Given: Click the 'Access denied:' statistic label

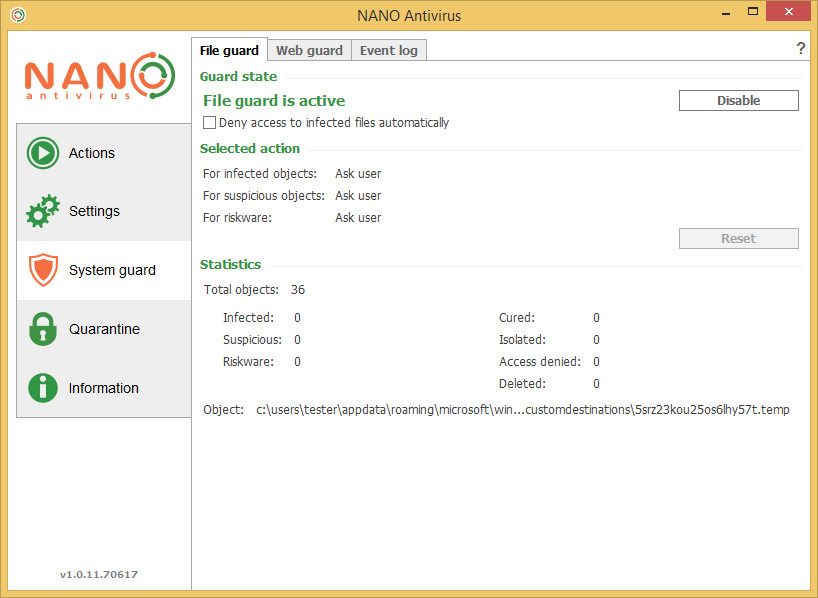Looking at the screenshot, I should (539, 362).
